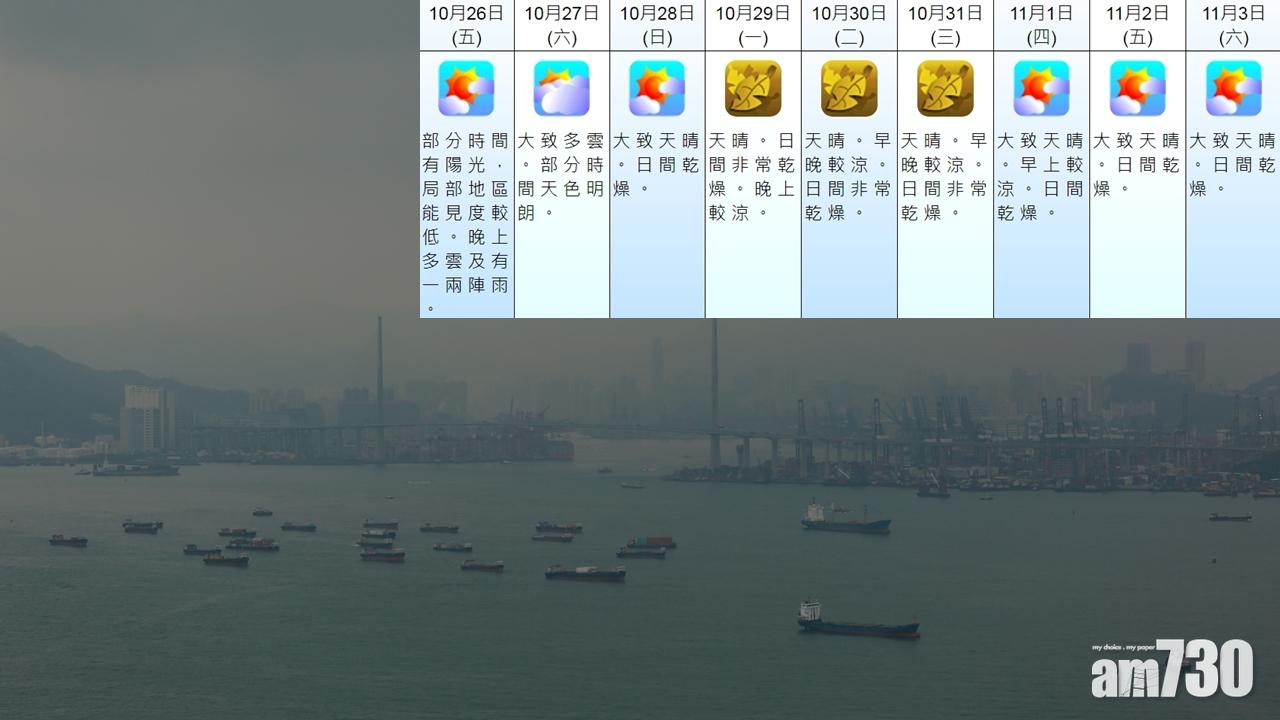This screenshot has height=720, width=1280.
Task: Select the forecast text for 10月30日
Action: coord(849,176)
